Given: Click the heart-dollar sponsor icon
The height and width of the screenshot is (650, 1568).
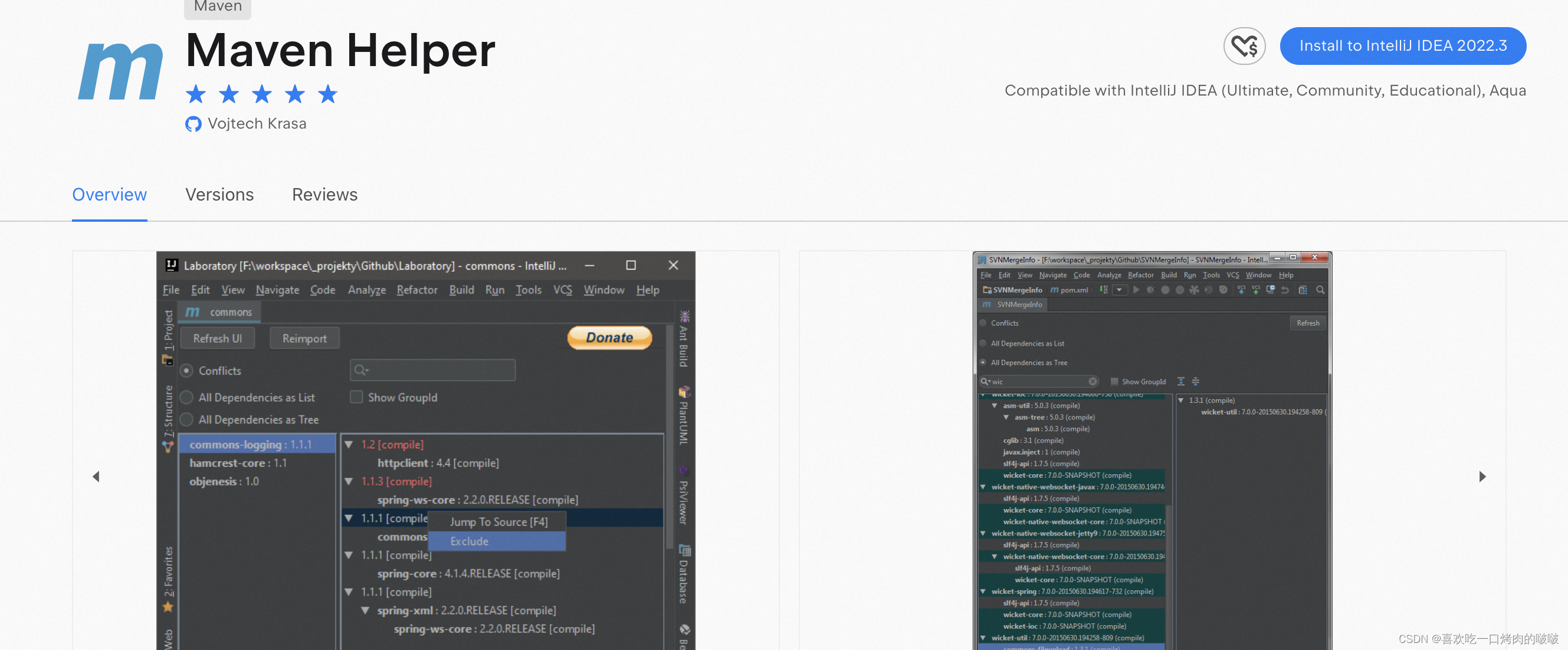Looking at the screenshot, I should pyautogui.click(x=1244, y=45).
